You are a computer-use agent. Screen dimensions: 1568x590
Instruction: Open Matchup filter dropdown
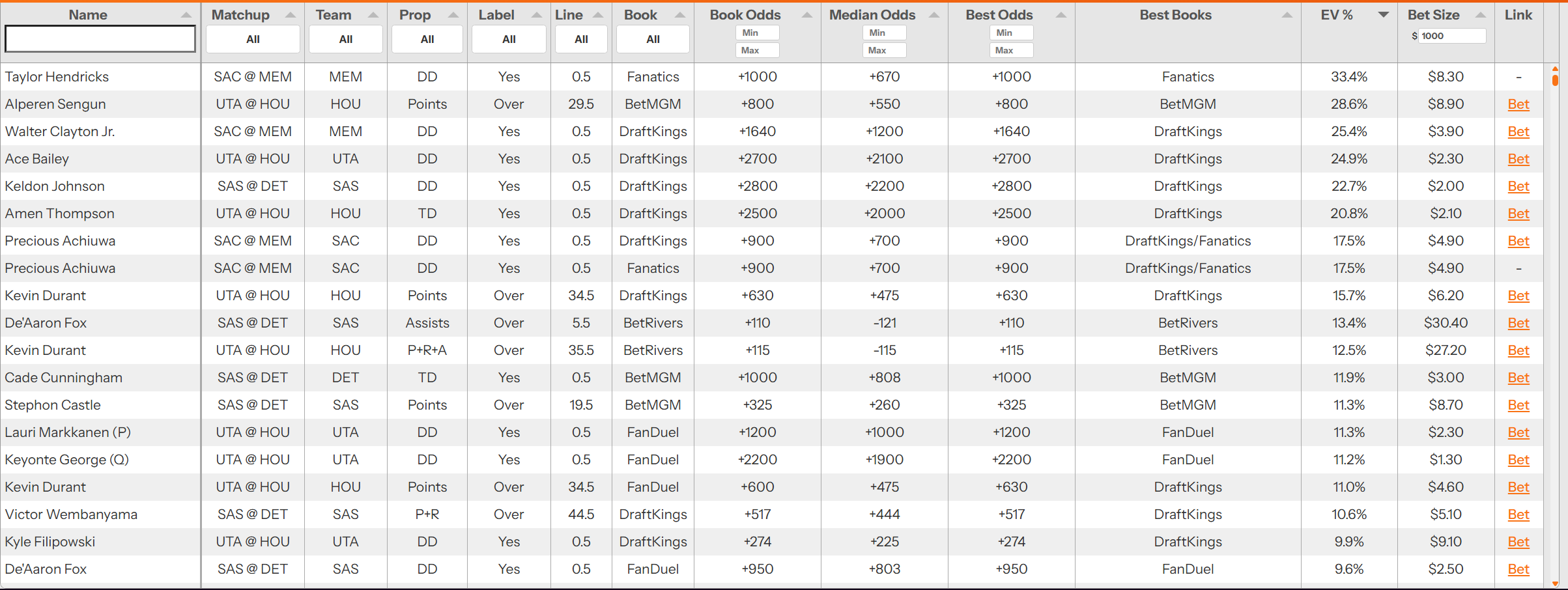pyautogui.click(x=253, y=39)
